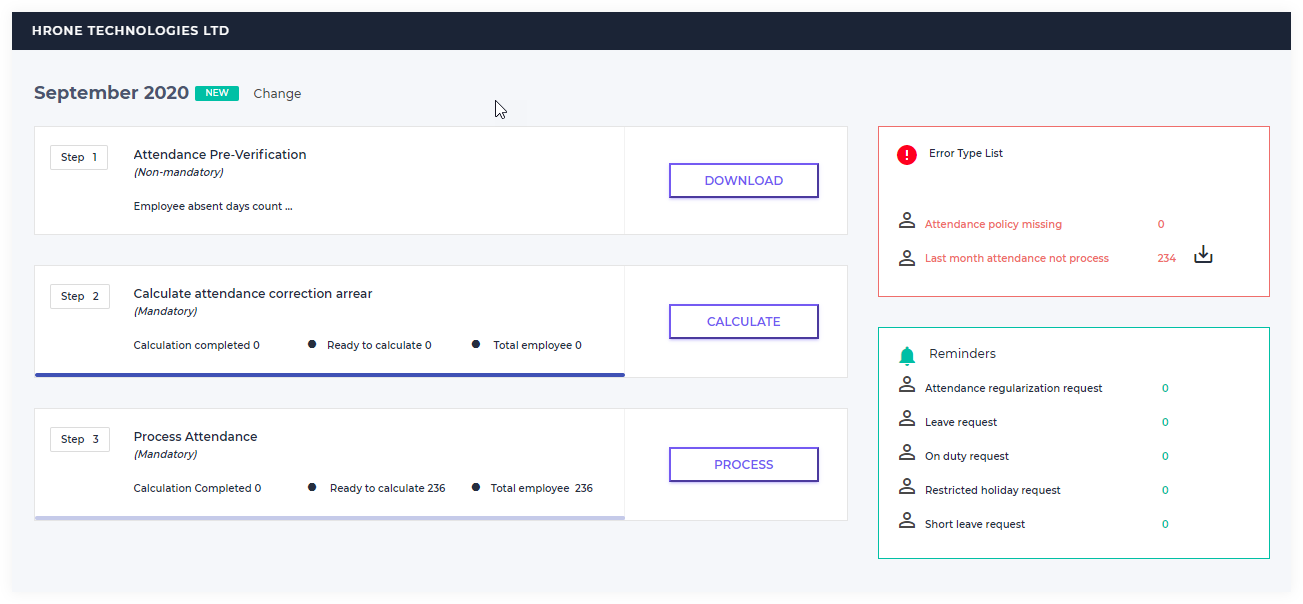Viewport: 1303px width, 604px height.
Task: Open Attendance regularization request reminder
Action: [x=1014, y=388]
